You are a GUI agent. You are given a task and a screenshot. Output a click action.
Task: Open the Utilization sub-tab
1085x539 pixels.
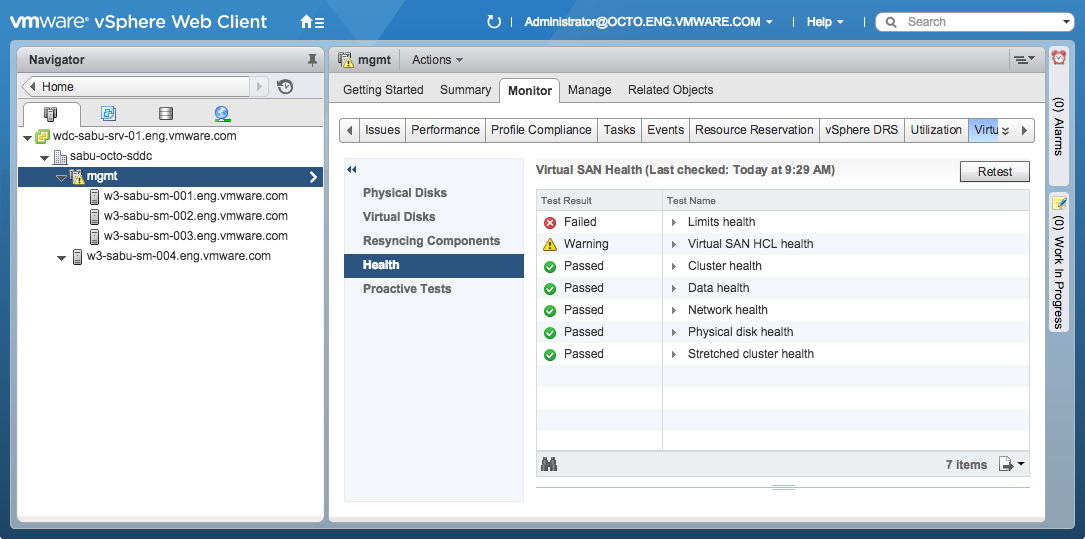coord(936,130)
